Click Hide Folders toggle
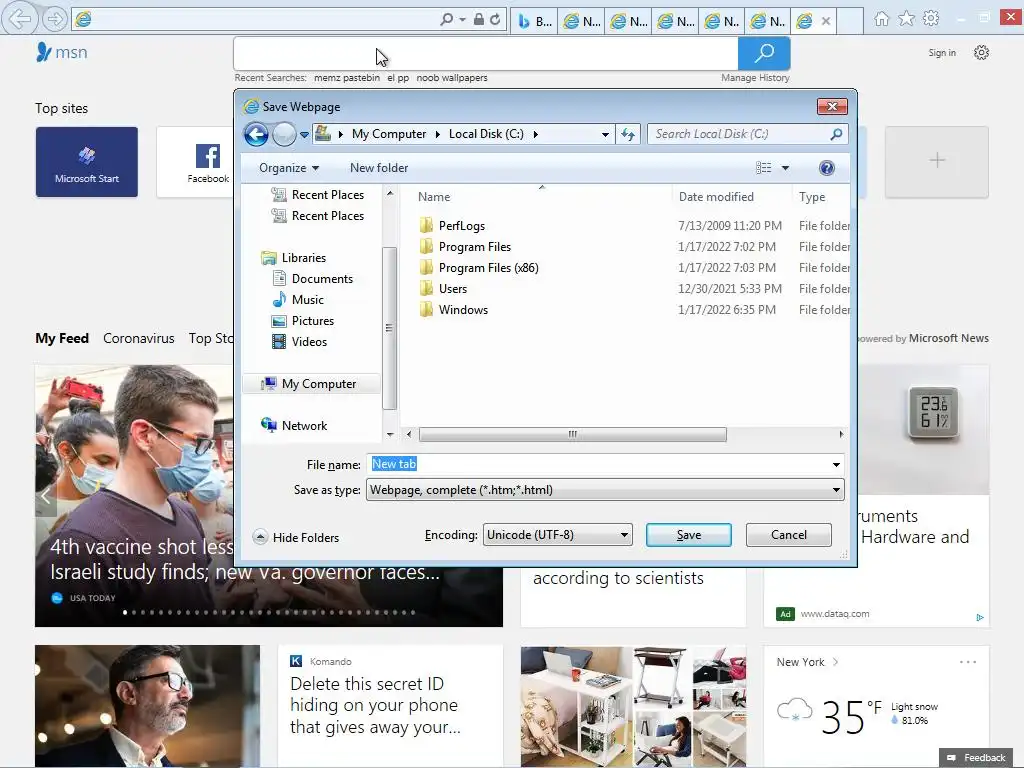Image resolution: width=1024 pixels, height=768 pixels. (296, 537)
